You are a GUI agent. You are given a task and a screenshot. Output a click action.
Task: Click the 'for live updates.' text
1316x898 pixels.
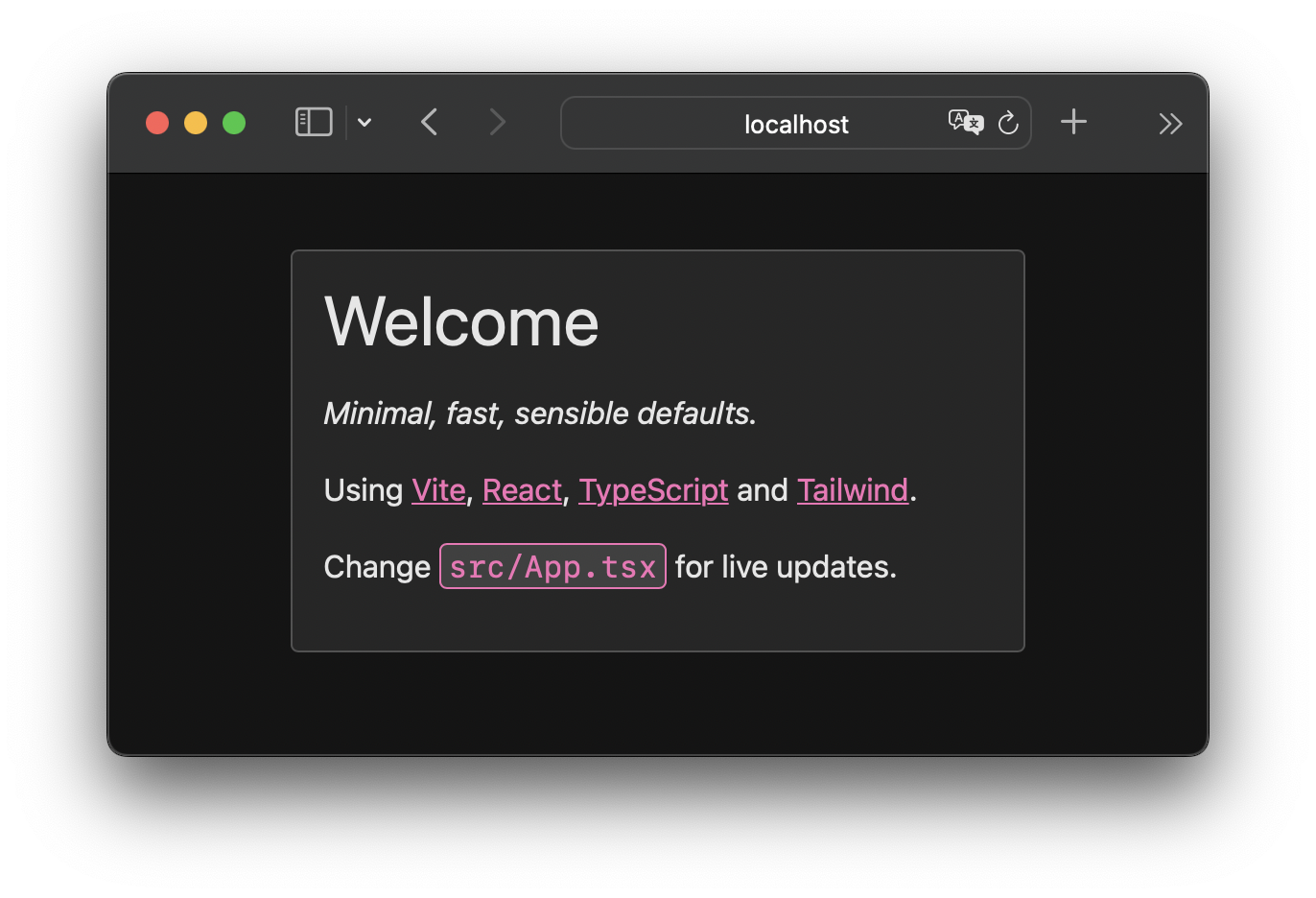[x=786, y=567]
